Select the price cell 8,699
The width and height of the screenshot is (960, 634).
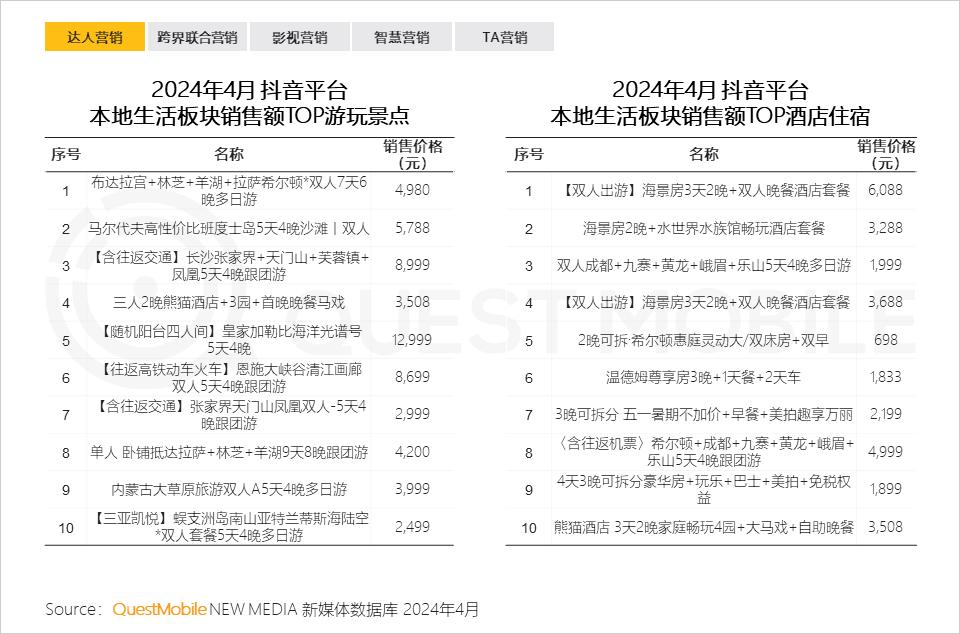pyautogui.click(x=413, y=377)
